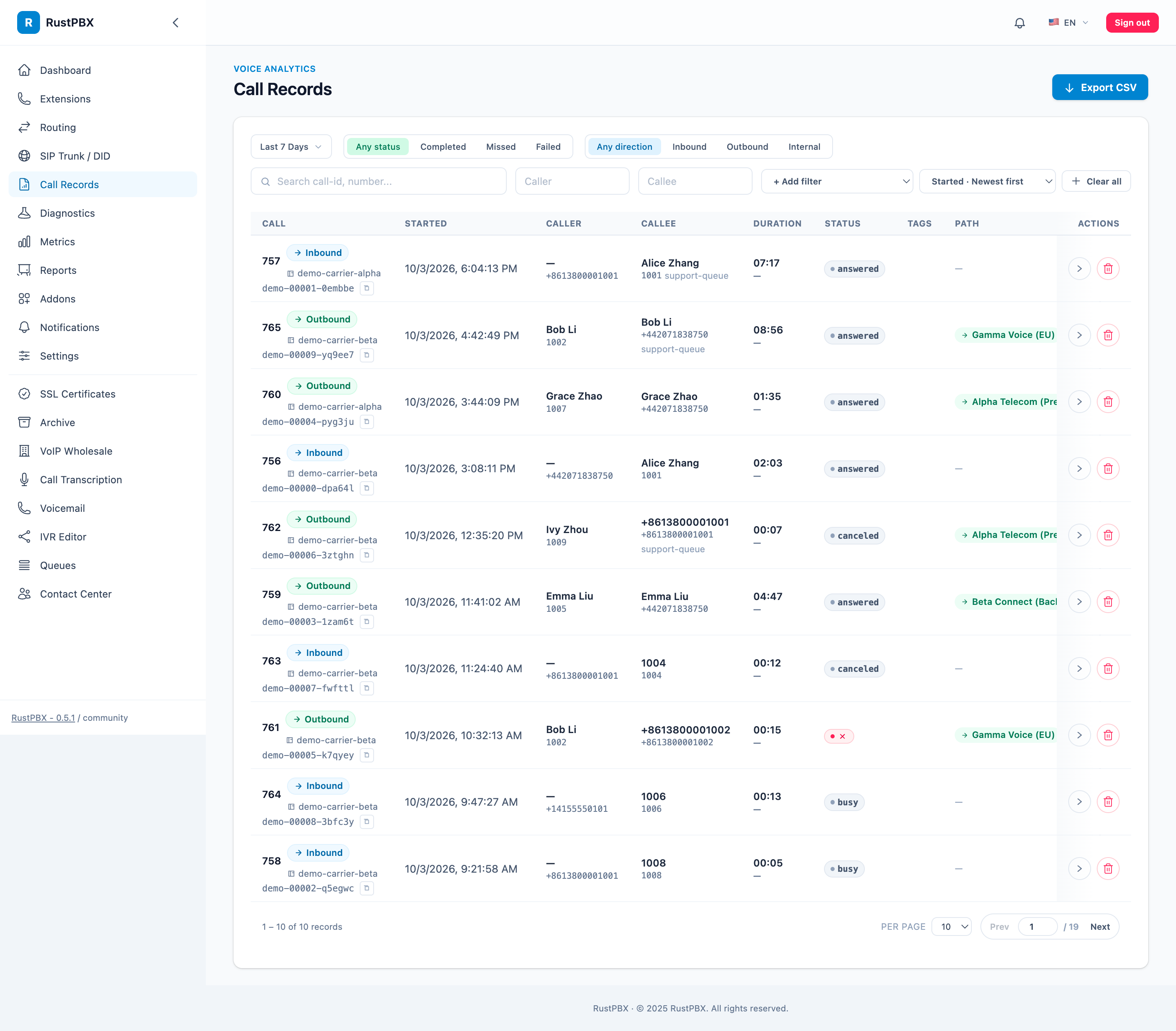Go to Next page of records
Screen dimensions: 1176x1031
[1100, 927]
